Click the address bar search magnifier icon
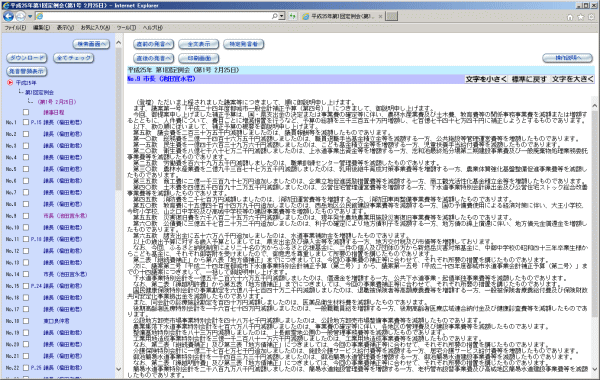Screen dimensions: 600x380 tap(274, 16)
